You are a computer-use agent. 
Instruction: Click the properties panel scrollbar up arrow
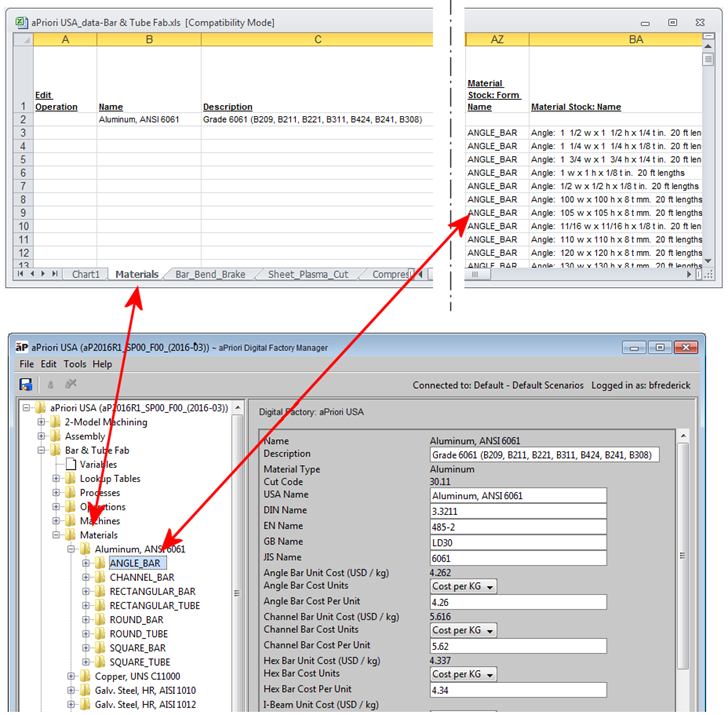pyautogui.click(x=683, y=436)
